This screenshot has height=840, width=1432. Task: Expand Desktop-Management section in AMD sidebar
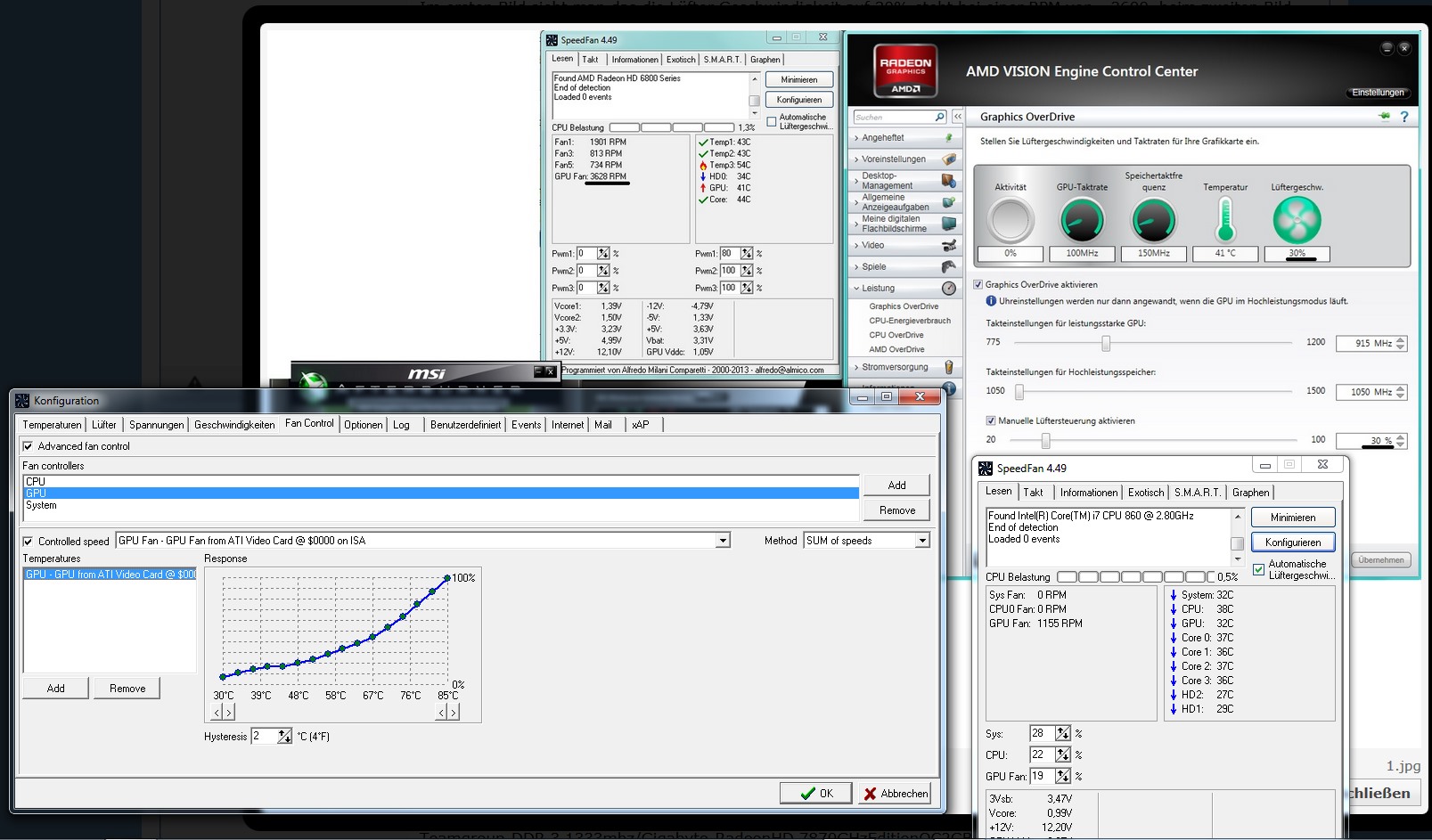[x=856, y=181]
